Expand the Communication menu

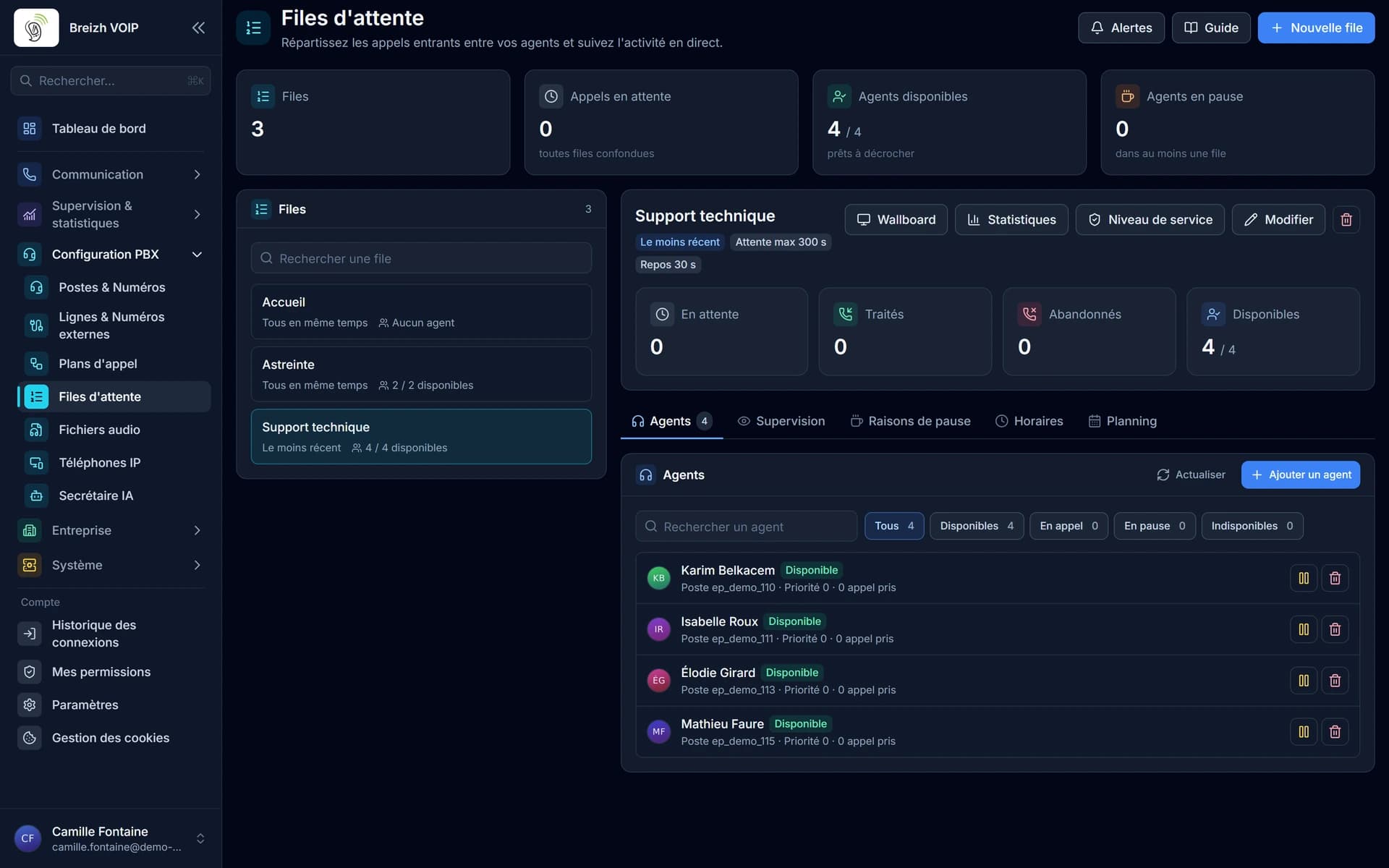click(x=111, y=174)
